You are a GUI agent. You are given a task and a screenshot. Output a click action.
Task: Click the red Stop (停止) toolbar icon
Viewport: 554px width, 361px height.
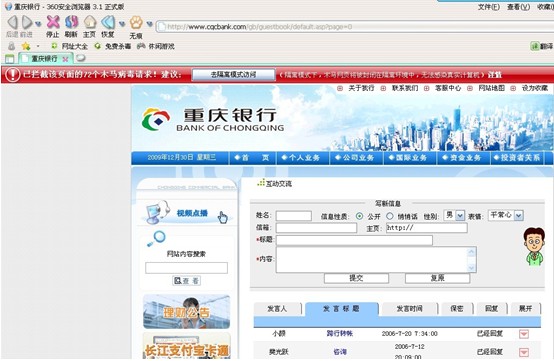coord(53,22)
